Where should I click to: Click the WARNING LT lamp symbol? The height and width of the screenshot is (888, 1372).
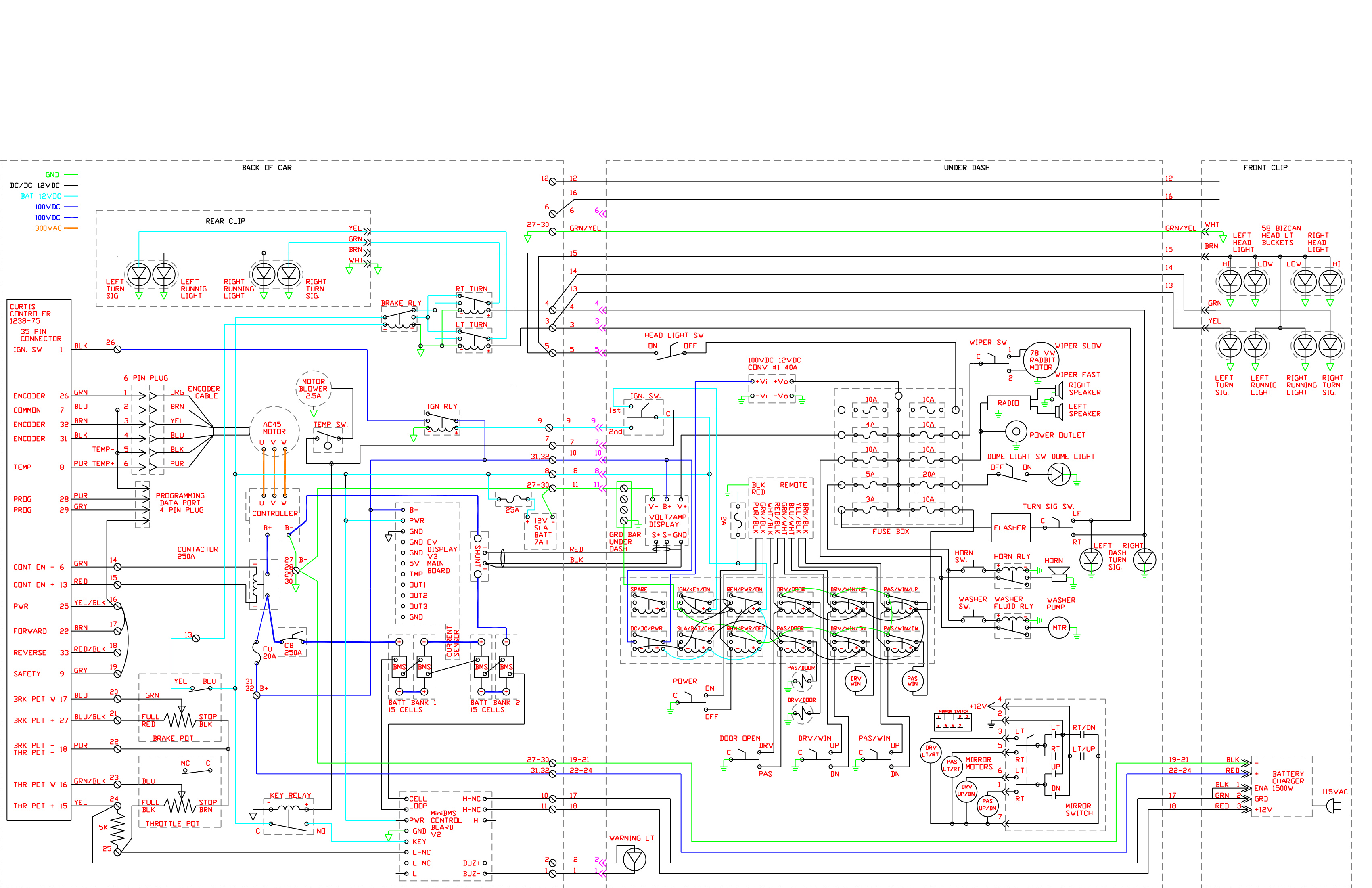[634, 860]
